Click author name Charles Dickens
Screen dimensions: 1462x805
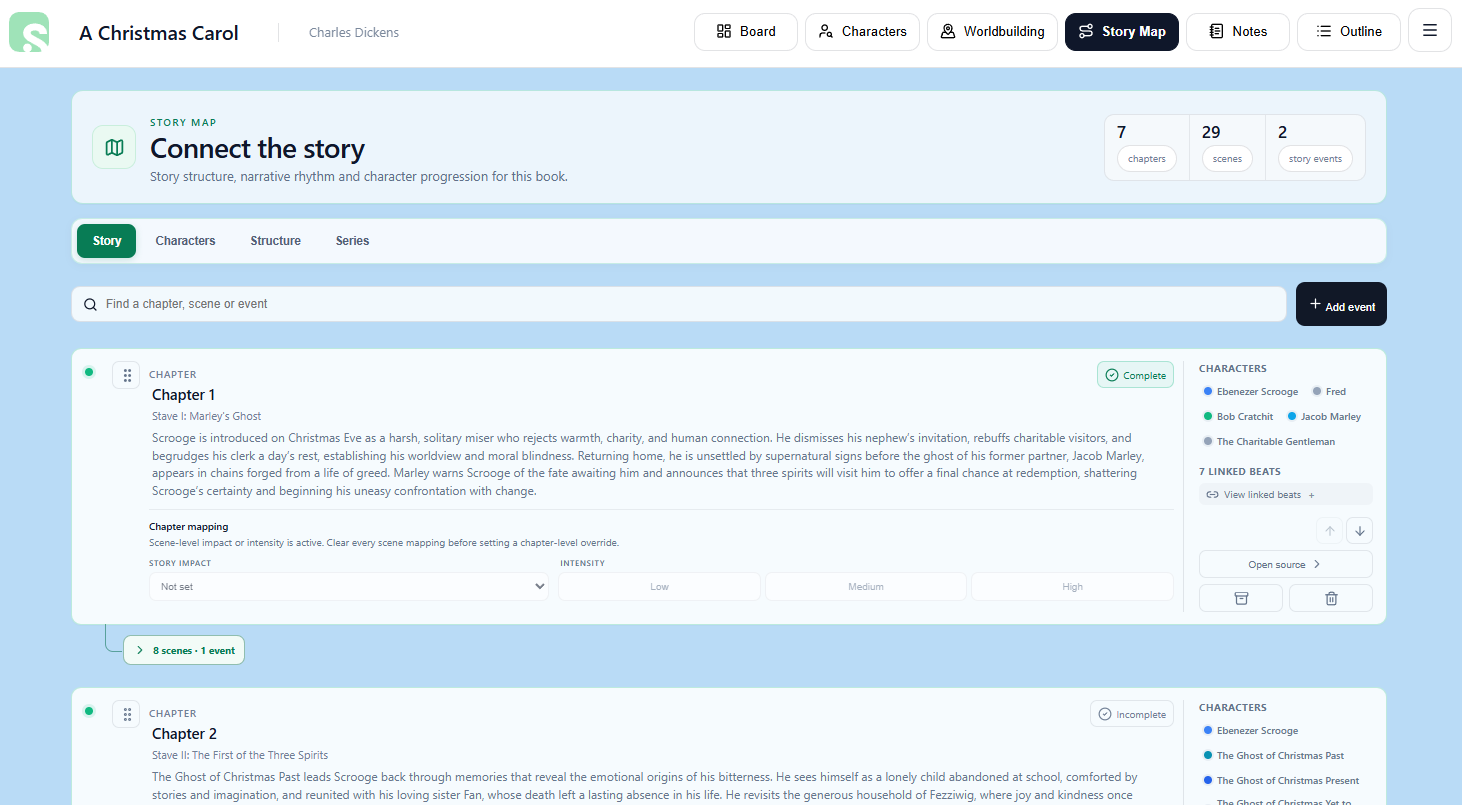pyautogui.click(x=354, y=33)
